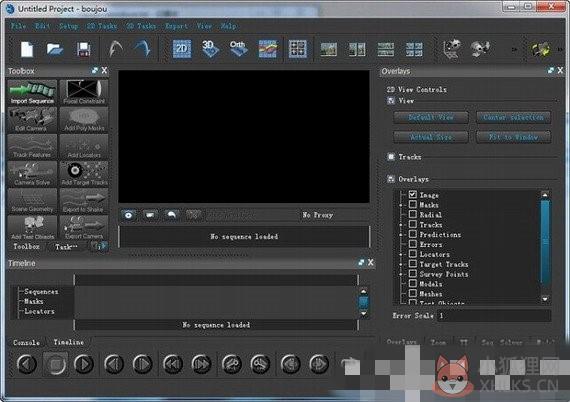This screenshot has width=570, height=402.
Task: Undock the Timeline panel
Action: (361, 262)
